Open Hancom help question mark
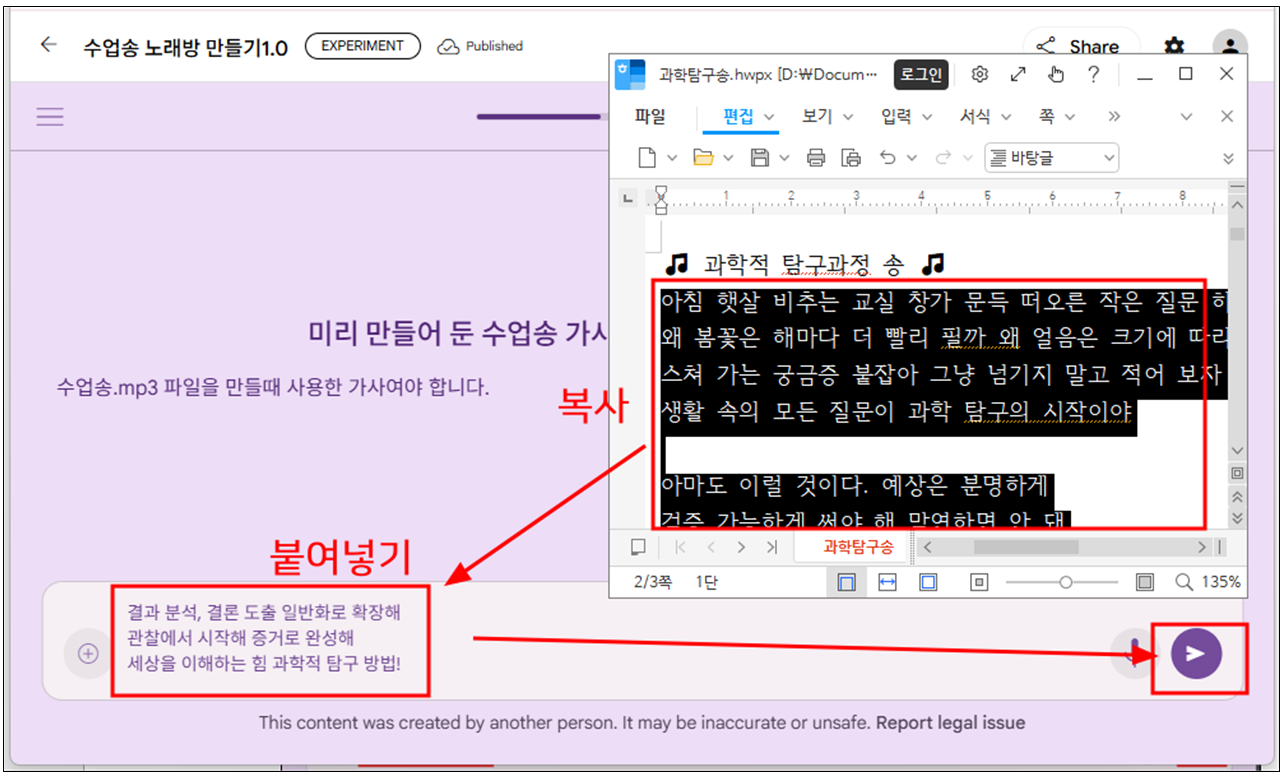 tap(1094, 75)
